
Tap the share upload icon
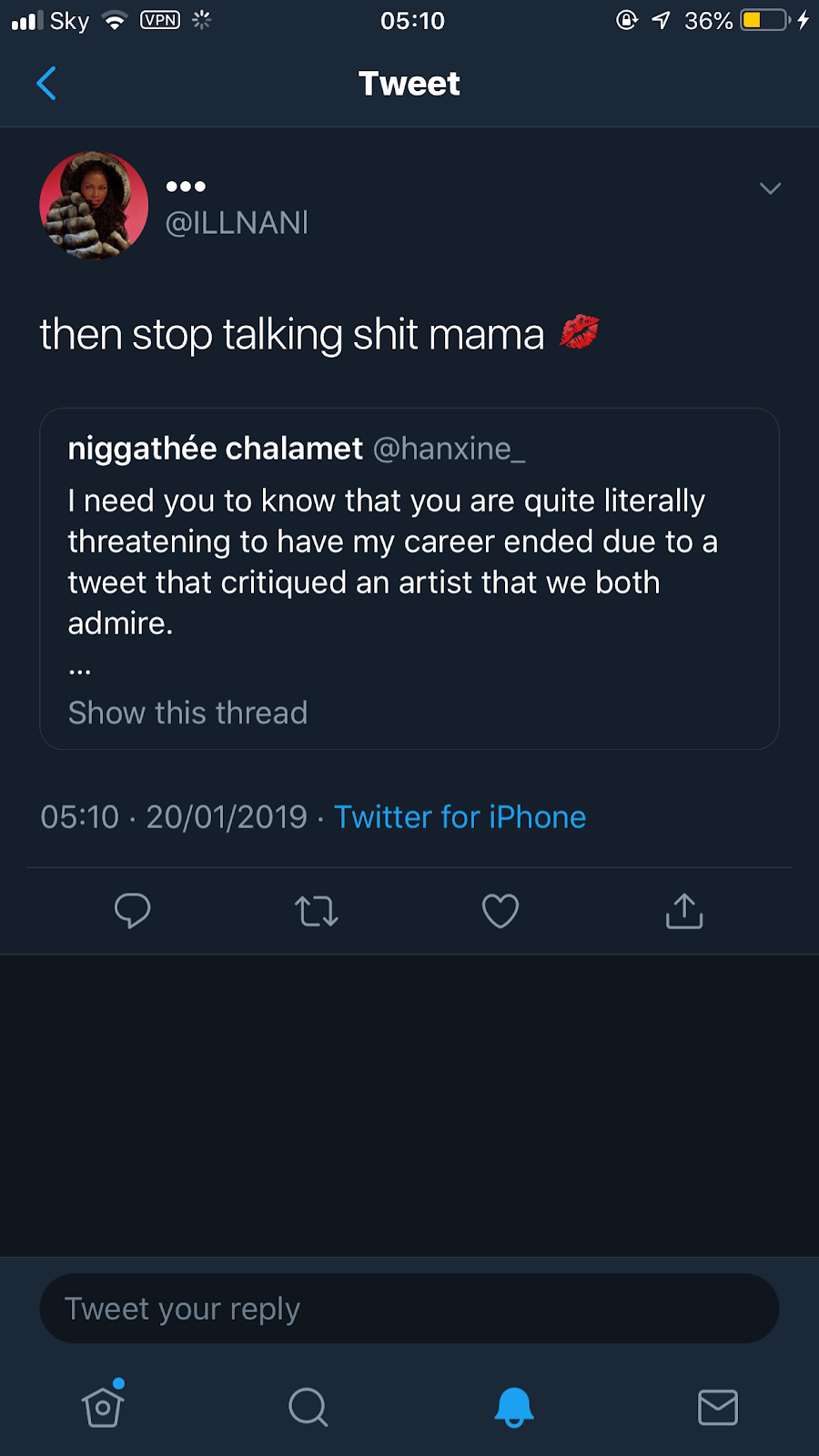(x=684, y=911)
